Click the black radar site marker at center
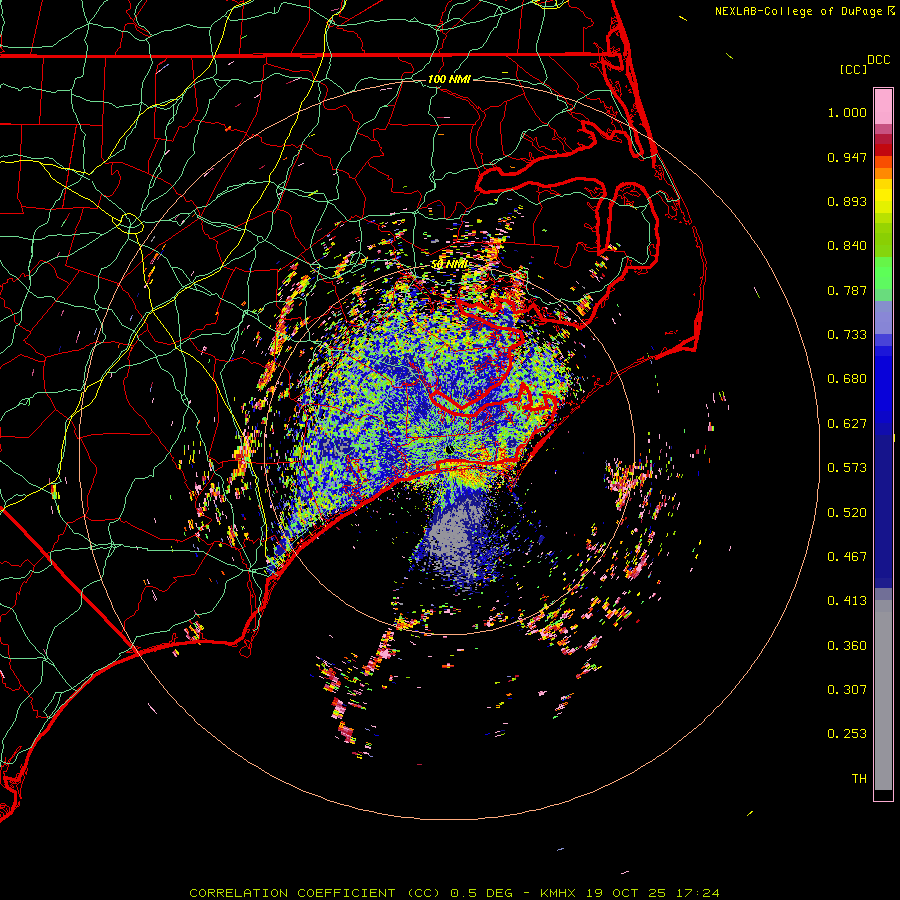This screenshot has height=900, width=900. coord(448,450)
